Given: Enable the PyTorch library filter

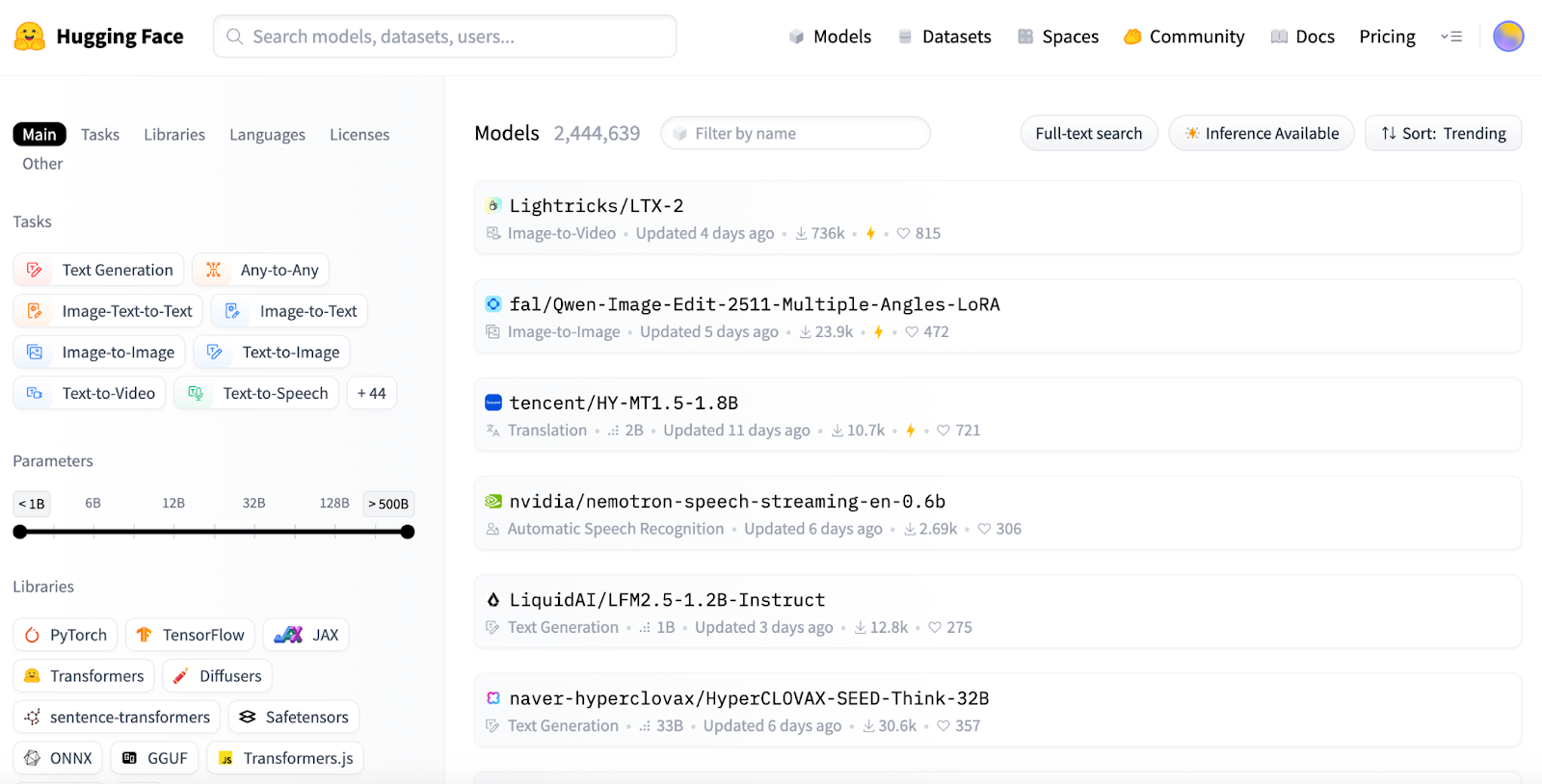Looking at the screenshot, I should coord(66,635).
